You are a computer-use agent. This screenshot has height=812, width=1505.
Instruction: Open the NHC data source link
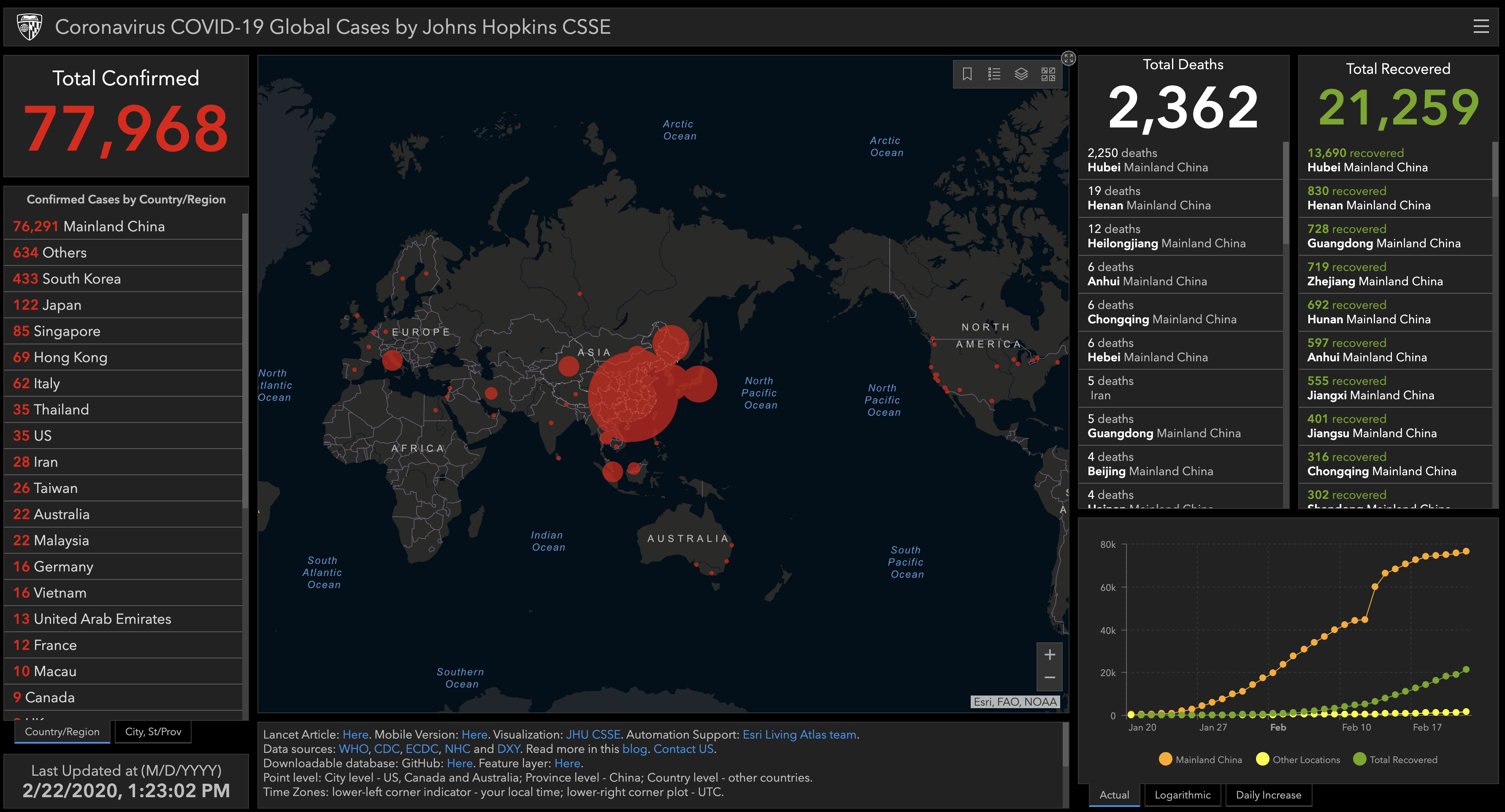click(457, 749)
